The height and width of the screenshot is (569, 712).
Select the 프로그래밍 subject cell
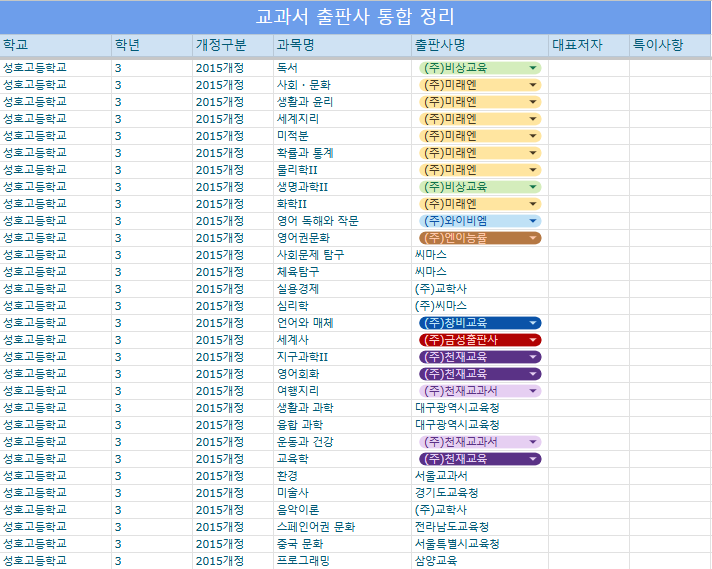click(x=342, y=561)
